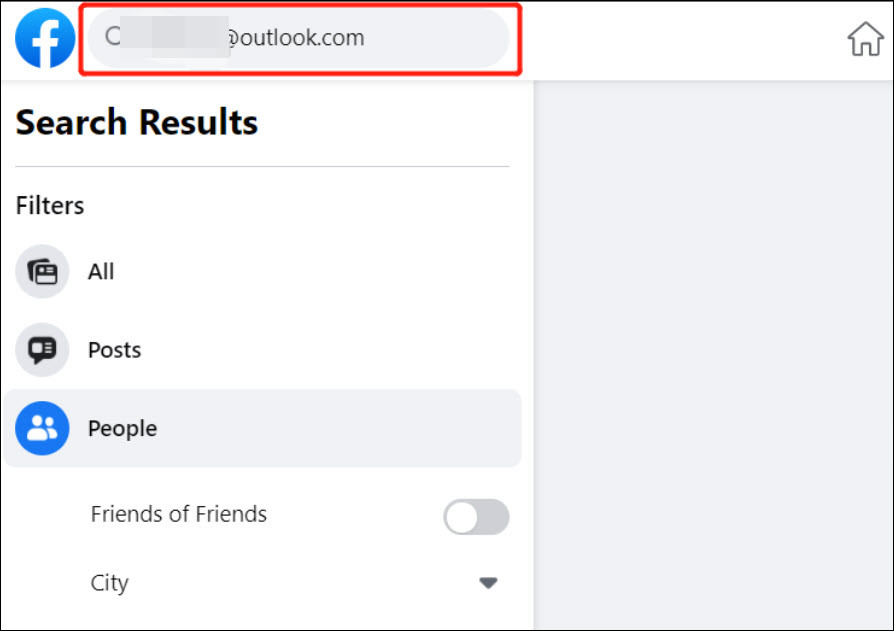This screenshot has width=894, height=631.
Task: Click the blue People filter icon
Action: click(42, 428)
